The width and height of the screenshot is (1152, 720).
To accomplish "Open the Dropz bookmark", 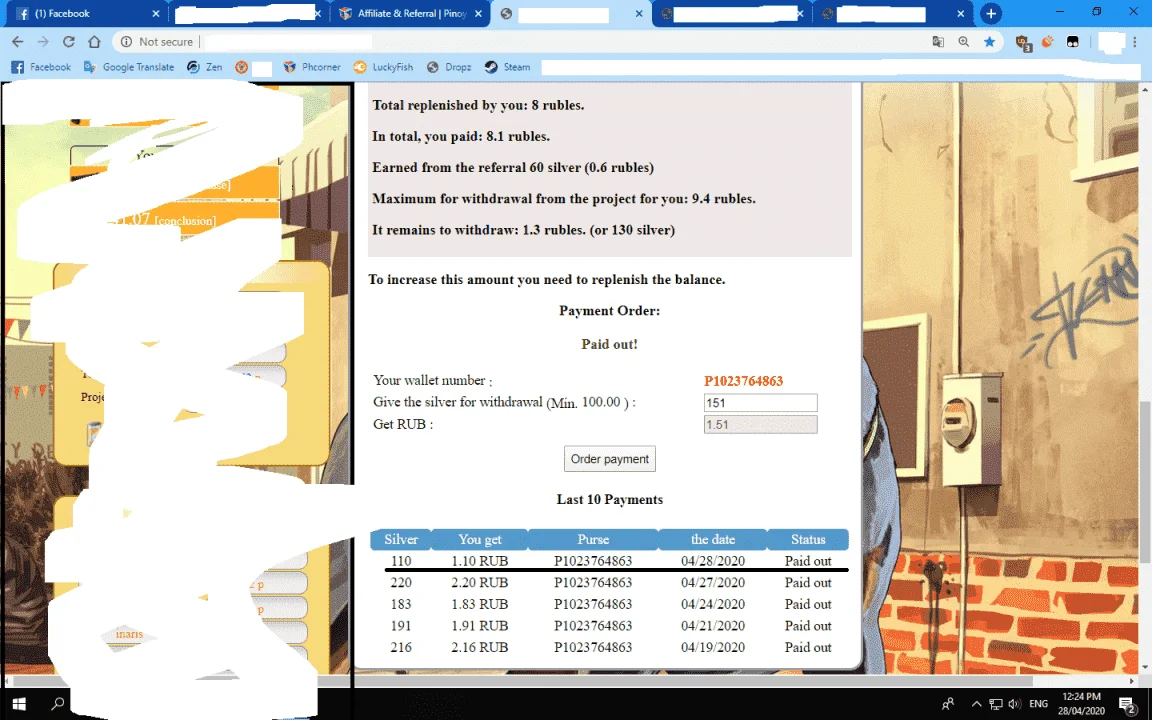I will (x=450, y=67).
